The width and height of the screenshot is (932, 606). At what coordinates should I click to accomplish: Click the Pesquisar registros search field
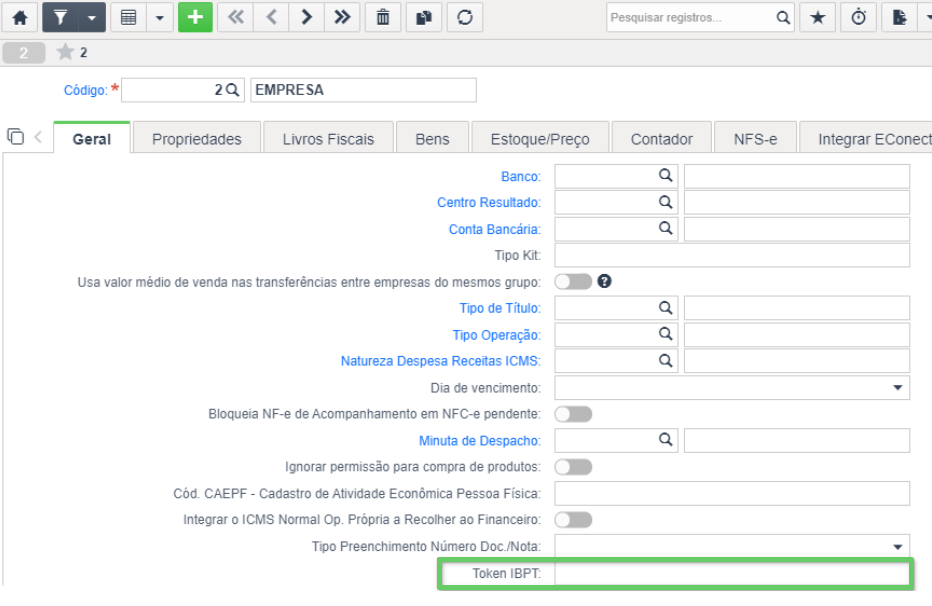(689, 17)
